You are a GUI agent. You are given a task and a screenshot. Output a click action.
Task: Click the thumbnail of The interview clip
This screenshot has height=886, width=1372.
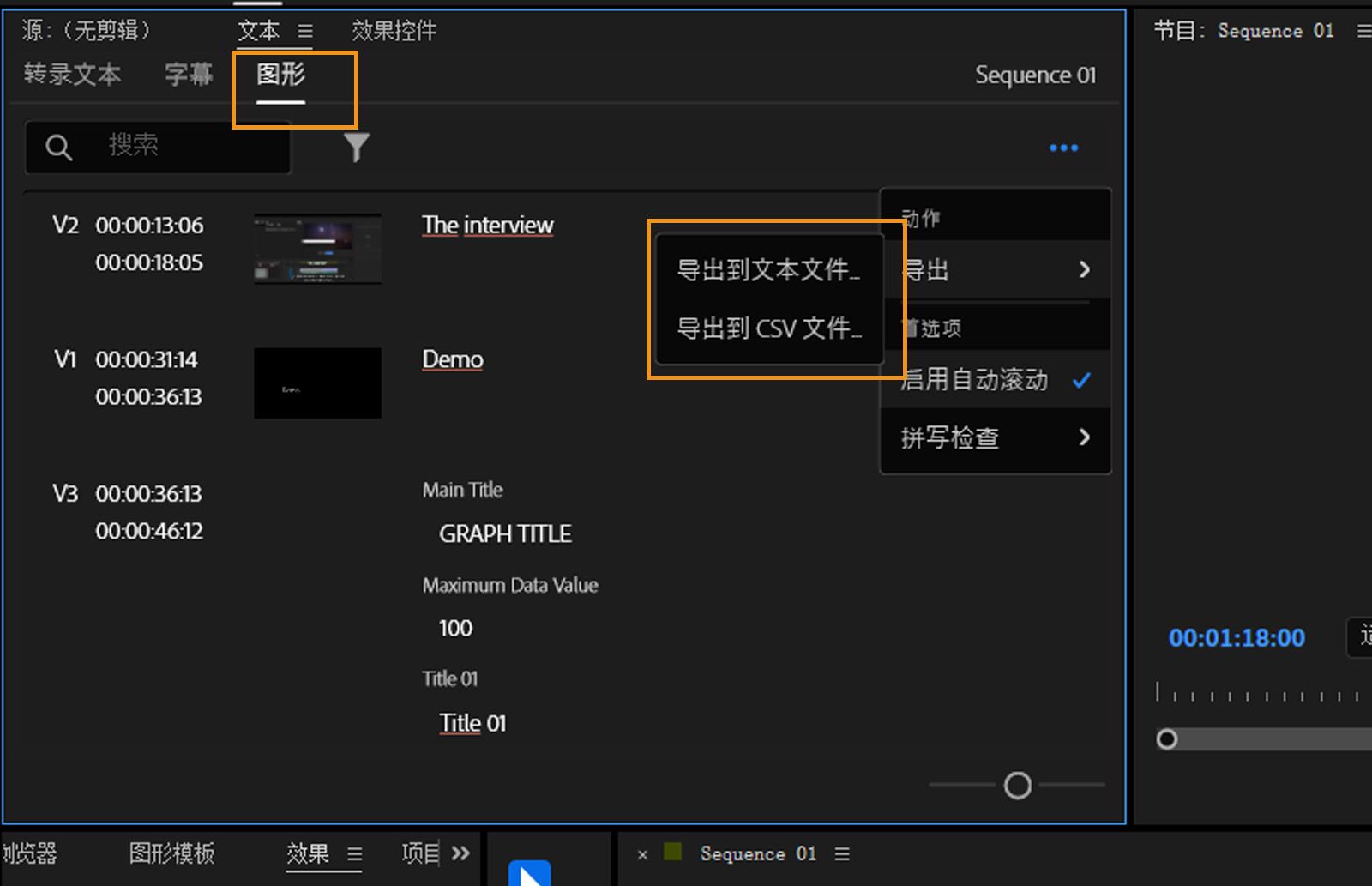pyautogui.click(x=317, y=249)
